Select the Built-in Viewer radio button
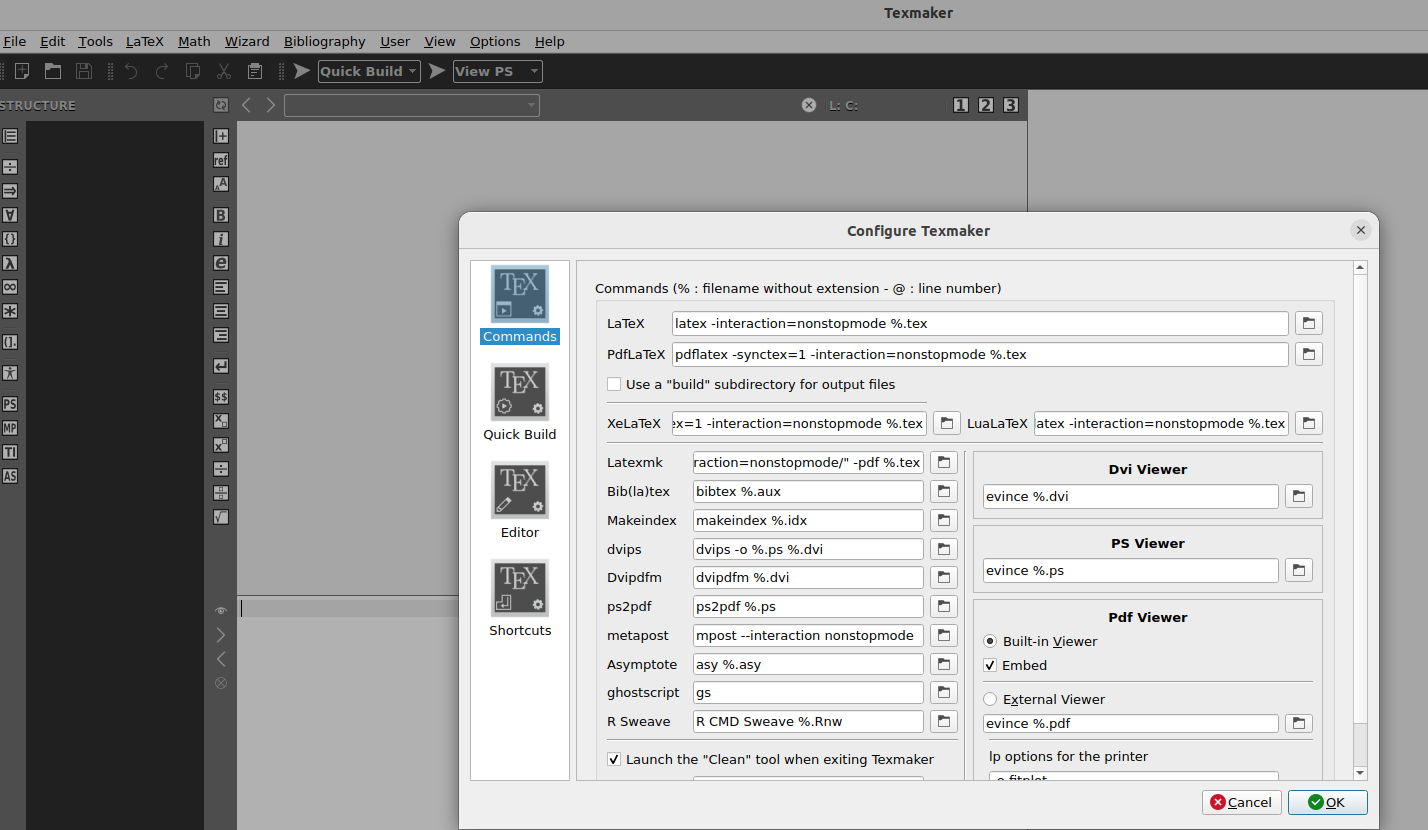 tap(990, 641)
